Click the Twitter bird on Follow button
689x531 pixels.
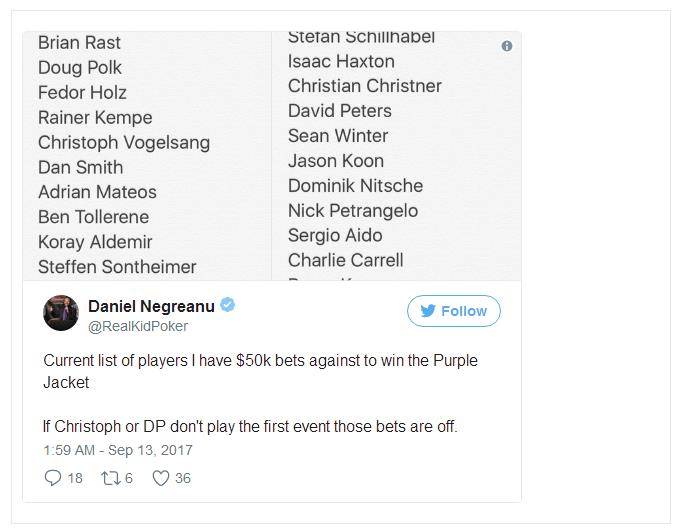428,311
